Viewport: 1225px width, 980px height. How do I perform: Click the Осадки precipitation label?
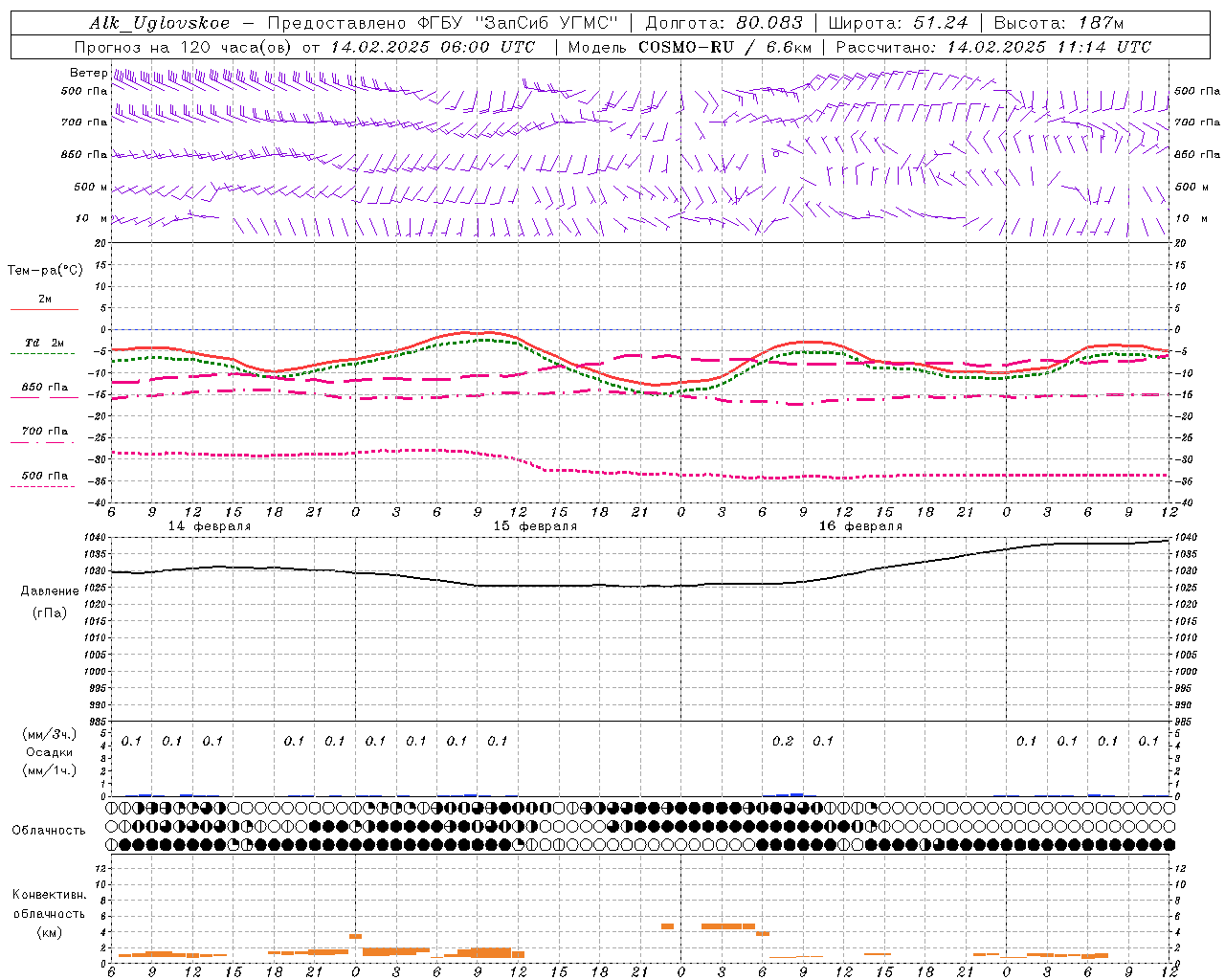pyautogui.click(x=49, y=752)
